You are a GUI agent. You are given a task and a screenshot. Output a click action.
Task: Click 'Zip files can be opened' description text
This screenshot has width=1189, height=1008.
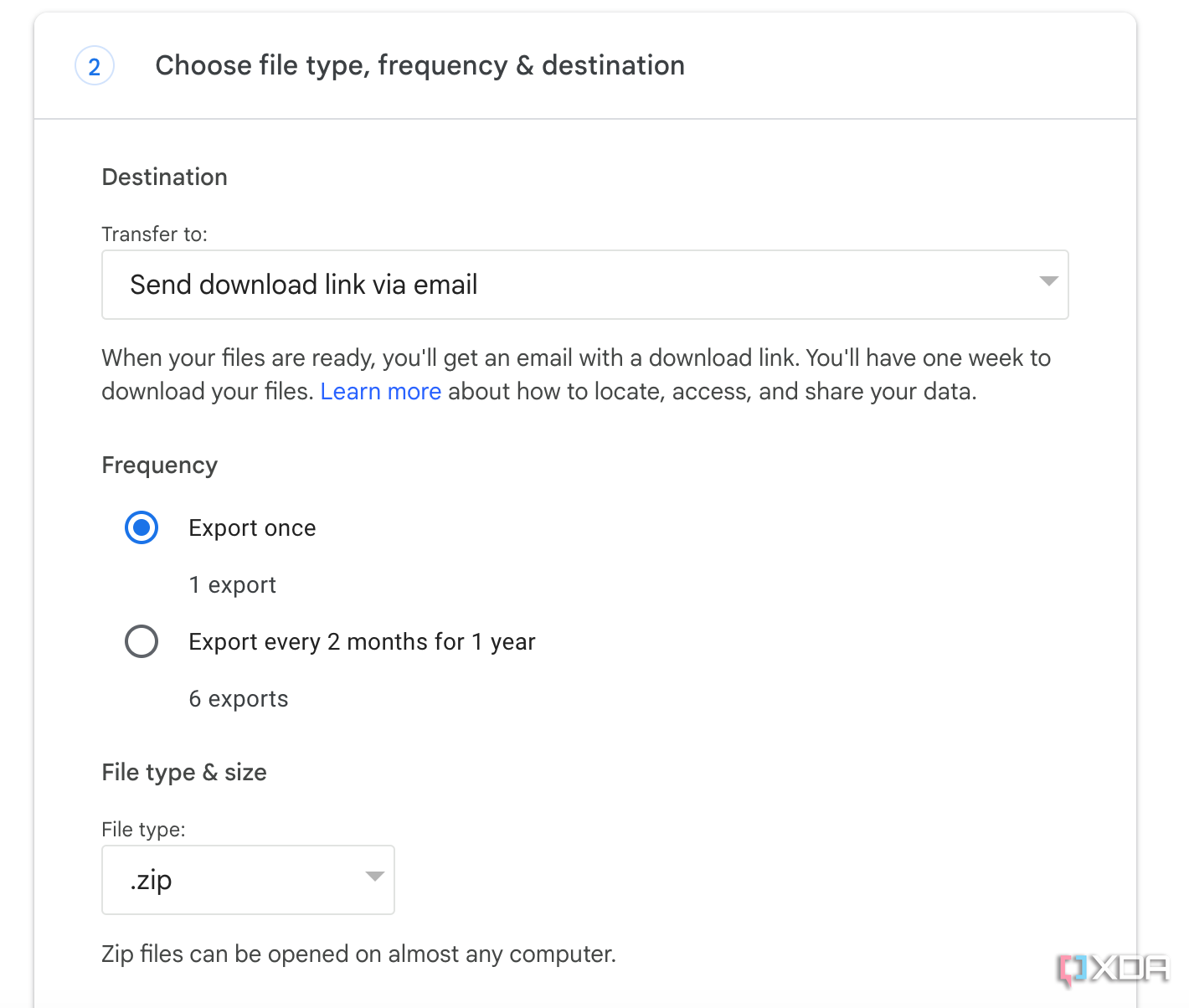click(358, 954)
